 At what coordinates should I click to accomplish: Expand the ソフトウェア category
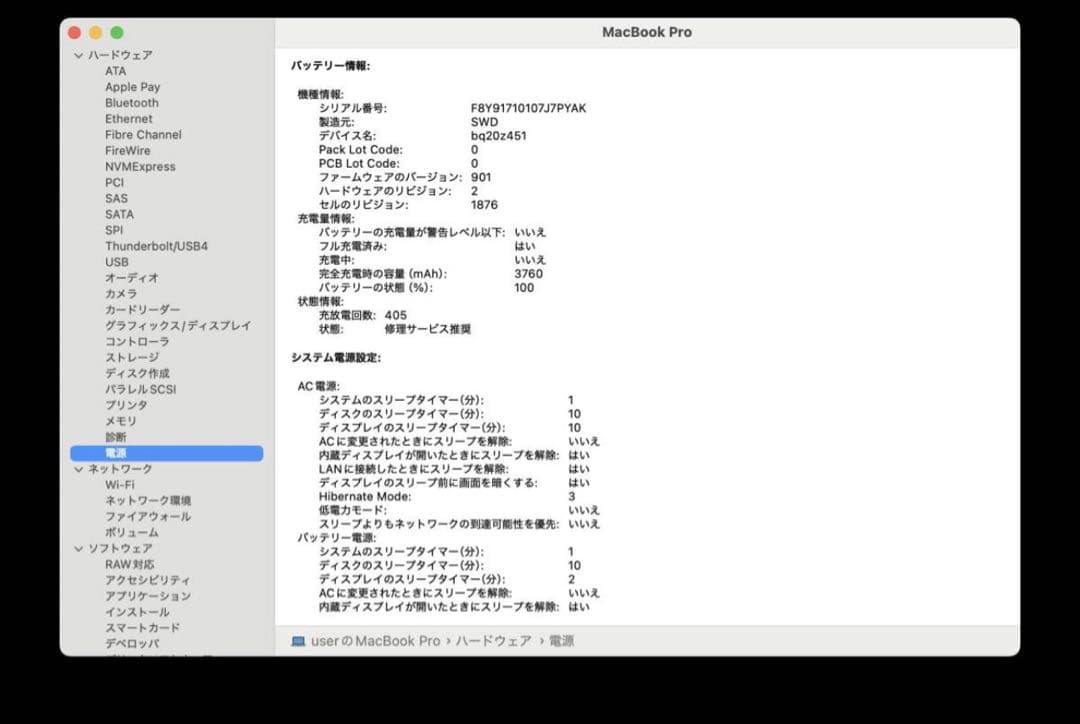click(x=77, y=548)
